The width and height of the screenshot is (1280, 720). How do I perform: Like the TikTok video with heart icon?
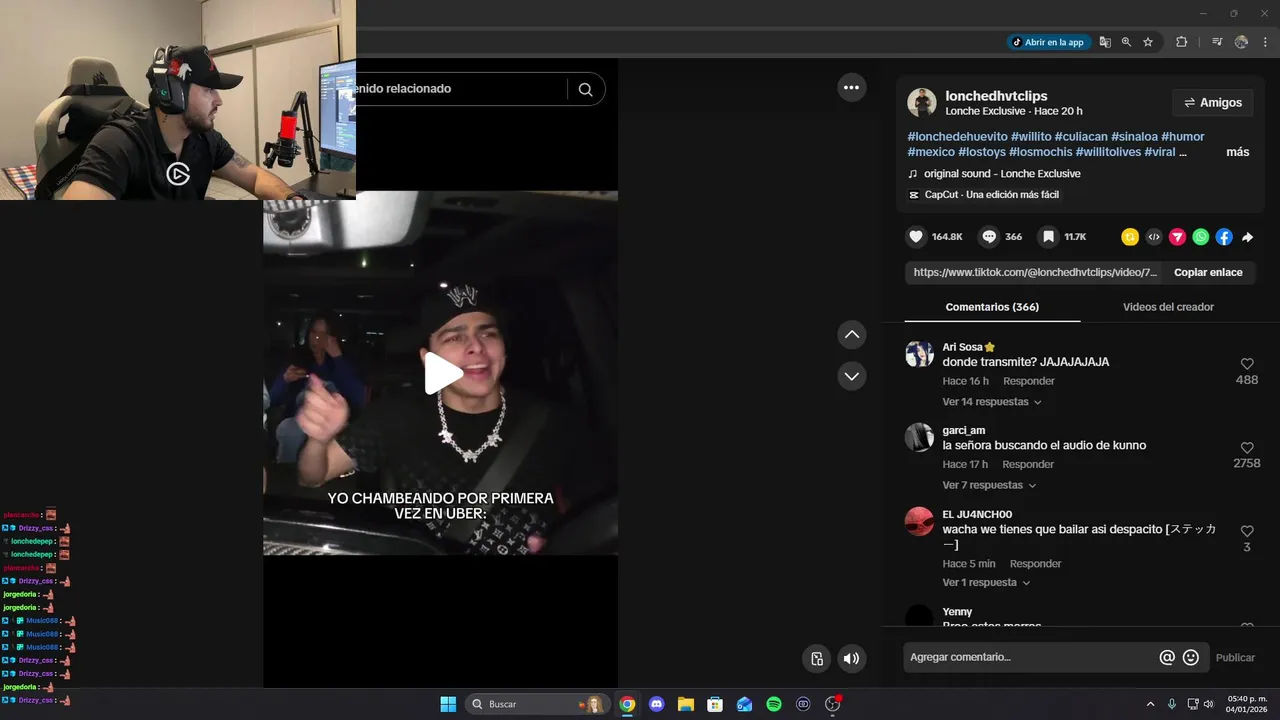916,237
